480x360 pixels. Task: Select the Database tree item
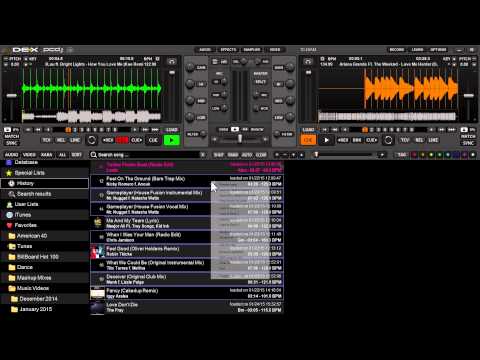(26, 162)
